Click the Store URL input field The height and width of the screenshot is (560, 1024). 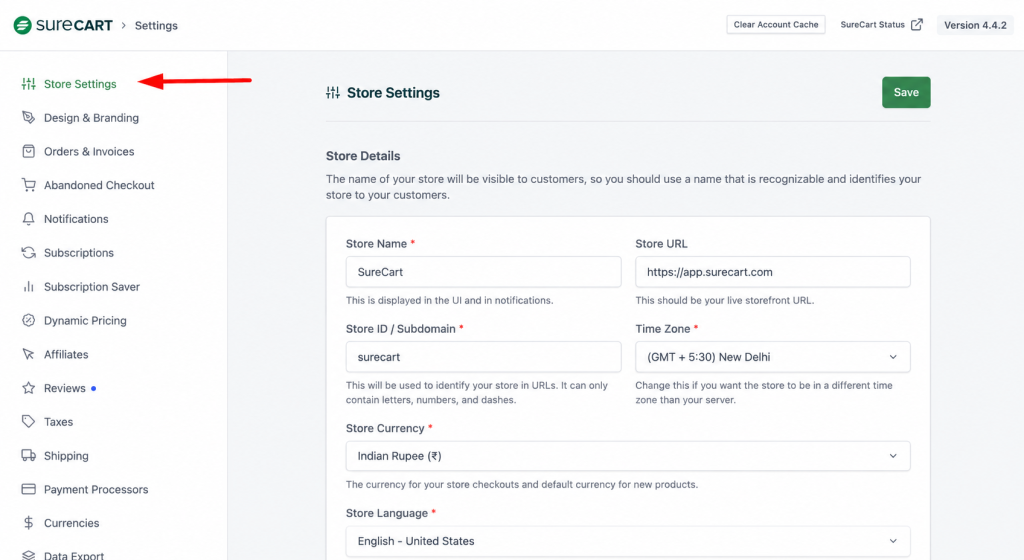773,272
